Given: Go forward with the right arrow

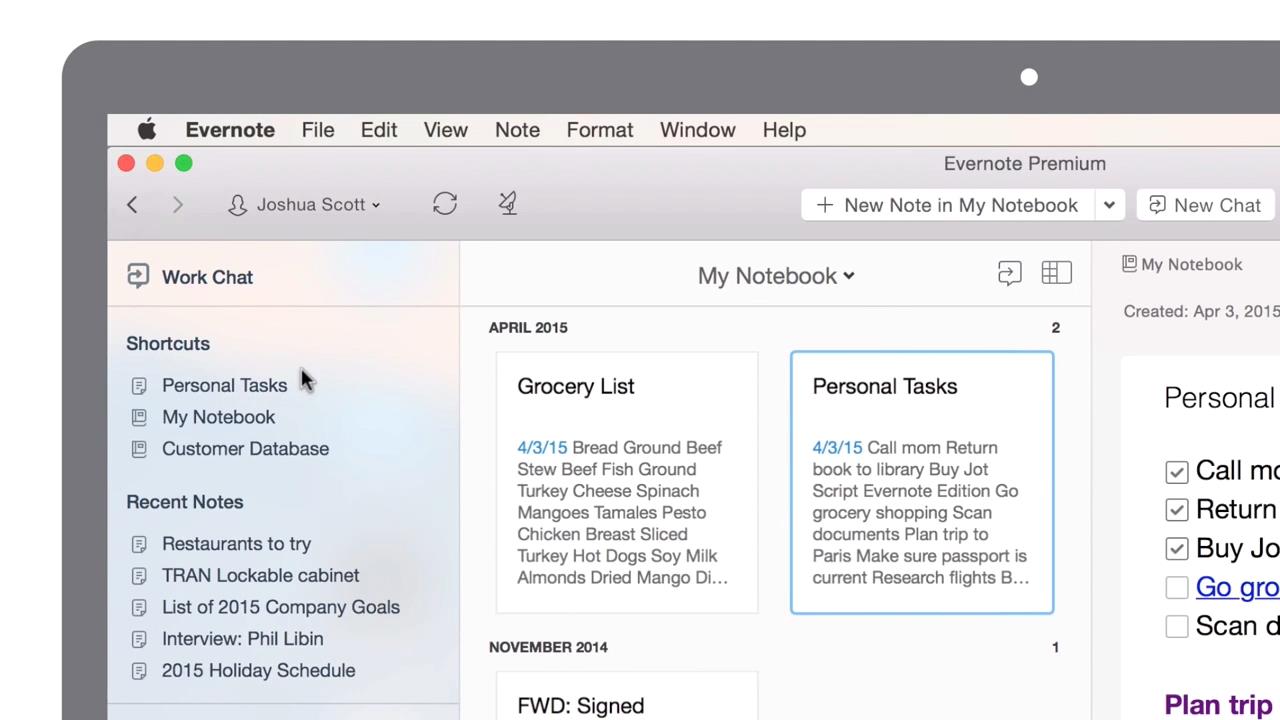Looking at the screenshot, I should 177,204.
